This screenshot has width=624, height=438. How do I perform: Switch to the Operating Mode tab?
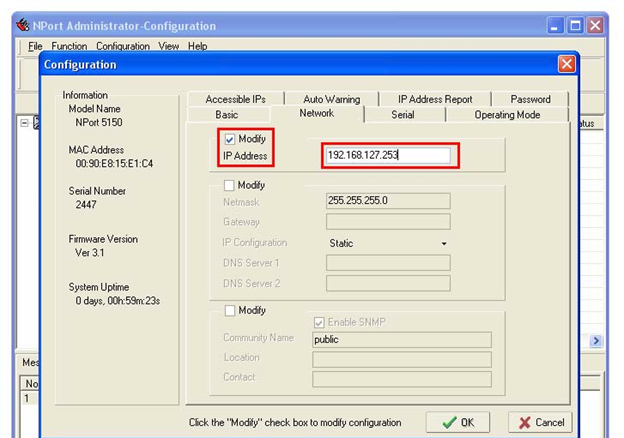point(507,115)
